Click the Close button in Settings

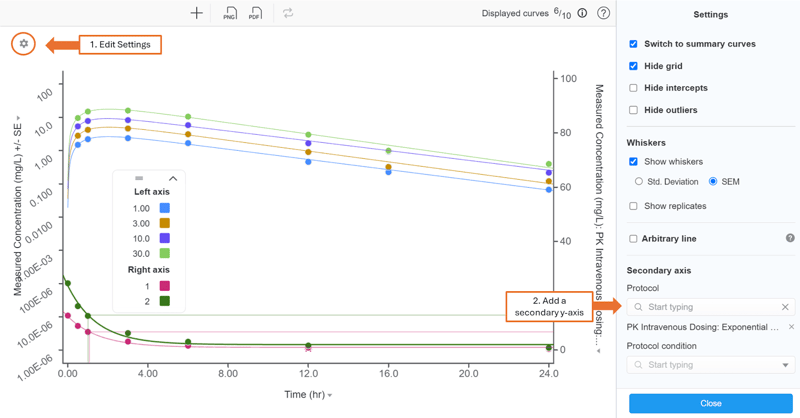click(710, 403)
